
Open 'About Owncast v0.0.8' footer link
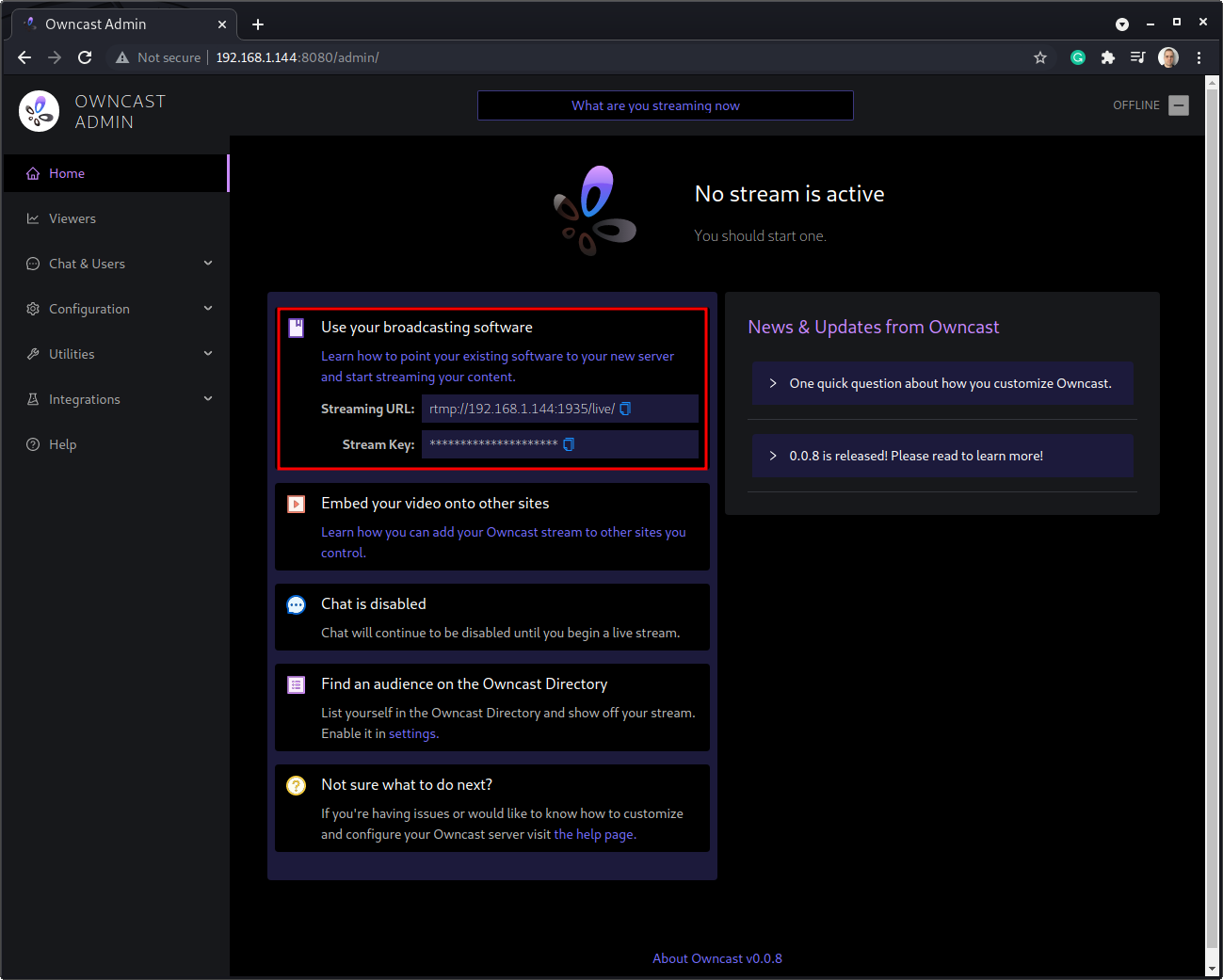pos(717,958)
